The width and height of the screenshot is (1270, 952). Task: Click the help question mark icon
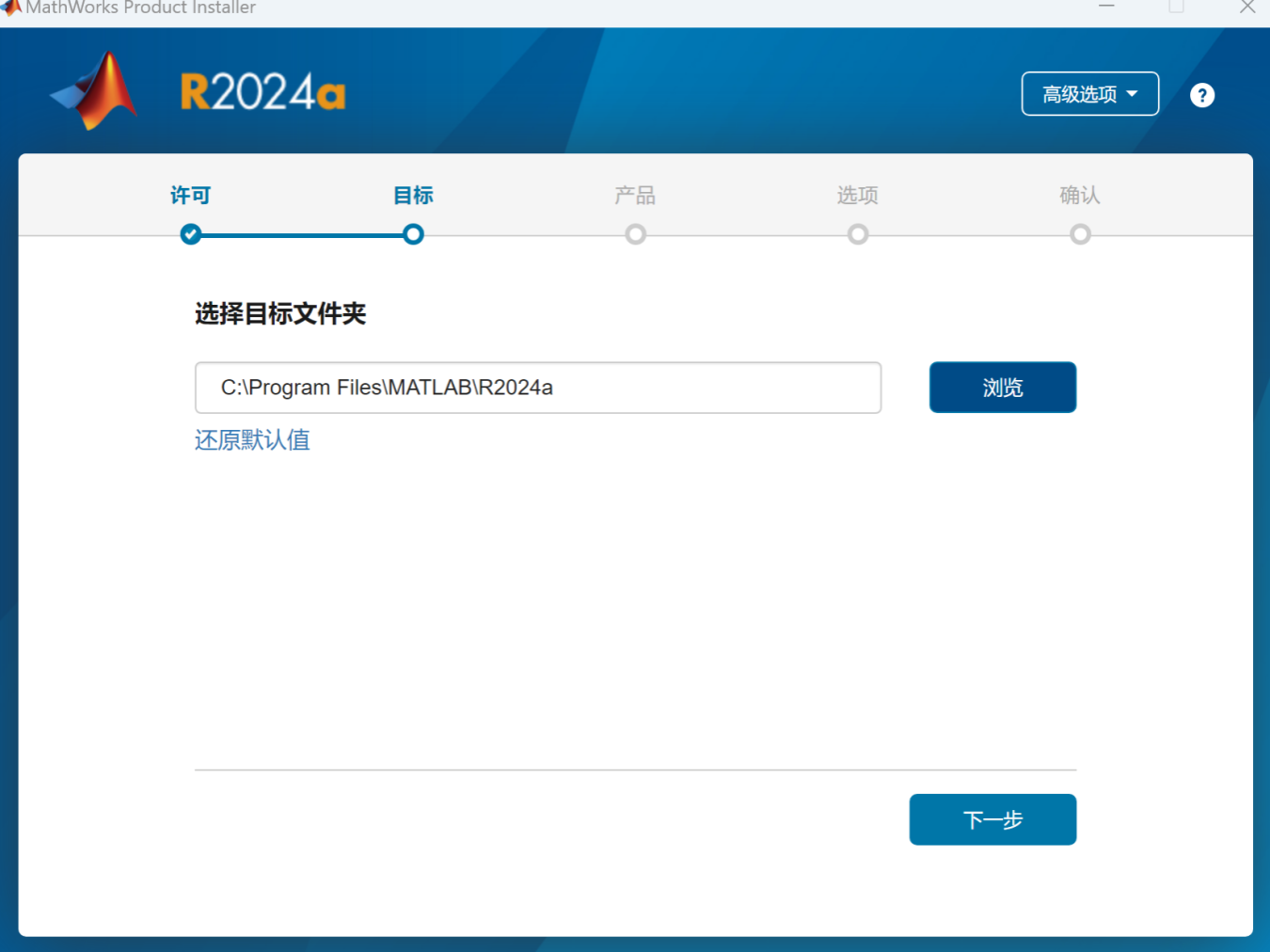click(1201, 95)
